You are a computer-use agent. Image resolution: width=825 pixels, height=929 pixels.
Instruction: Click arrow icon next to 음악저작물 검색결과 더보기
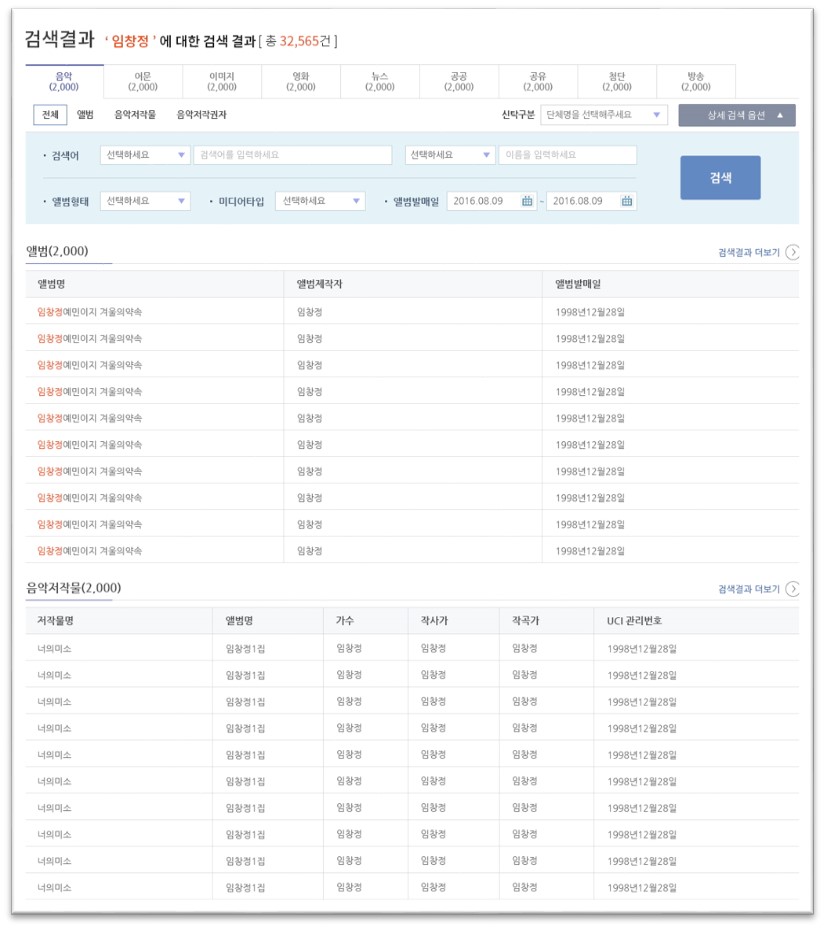[792, 589]
